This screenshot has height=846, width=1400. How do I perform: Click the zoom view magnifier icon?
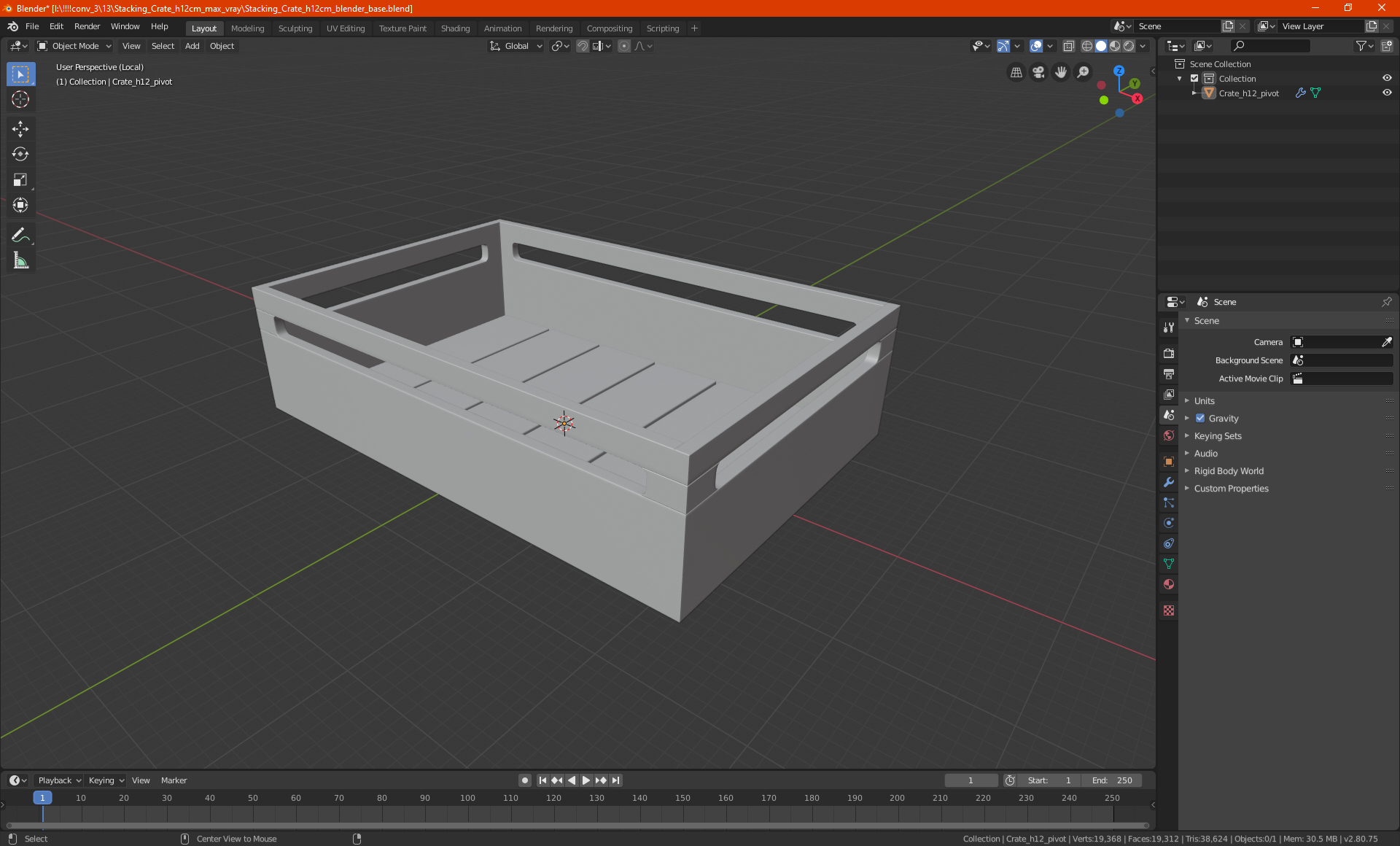(x=1084, y=72)
